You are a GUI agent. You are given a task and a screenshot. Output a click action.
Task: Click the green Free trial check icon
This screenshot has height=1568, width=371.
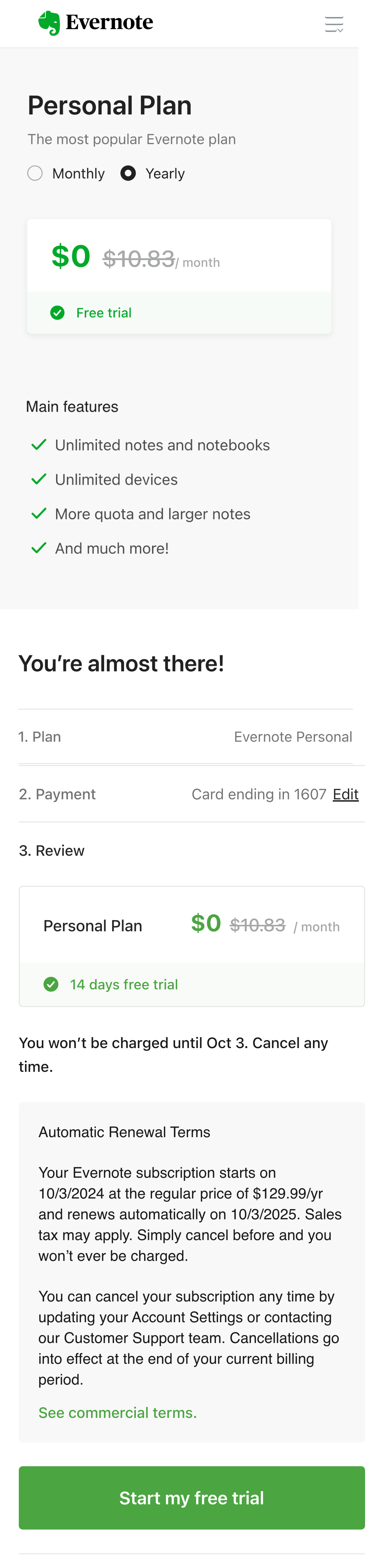click(57, 313)
